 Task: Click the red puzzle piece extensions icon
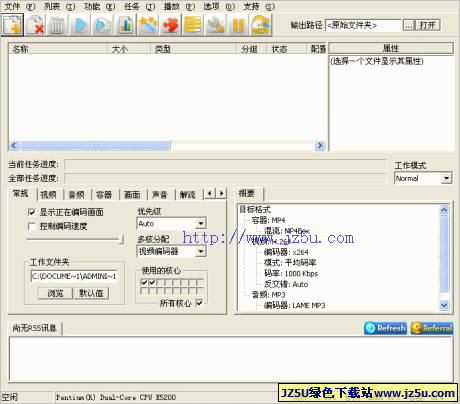171,25
